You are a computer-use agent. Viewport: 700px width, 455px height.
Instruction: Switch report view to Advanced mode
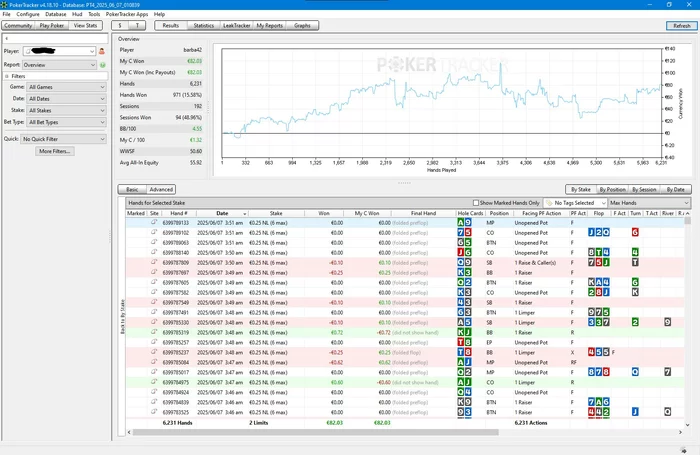(162, 189)
